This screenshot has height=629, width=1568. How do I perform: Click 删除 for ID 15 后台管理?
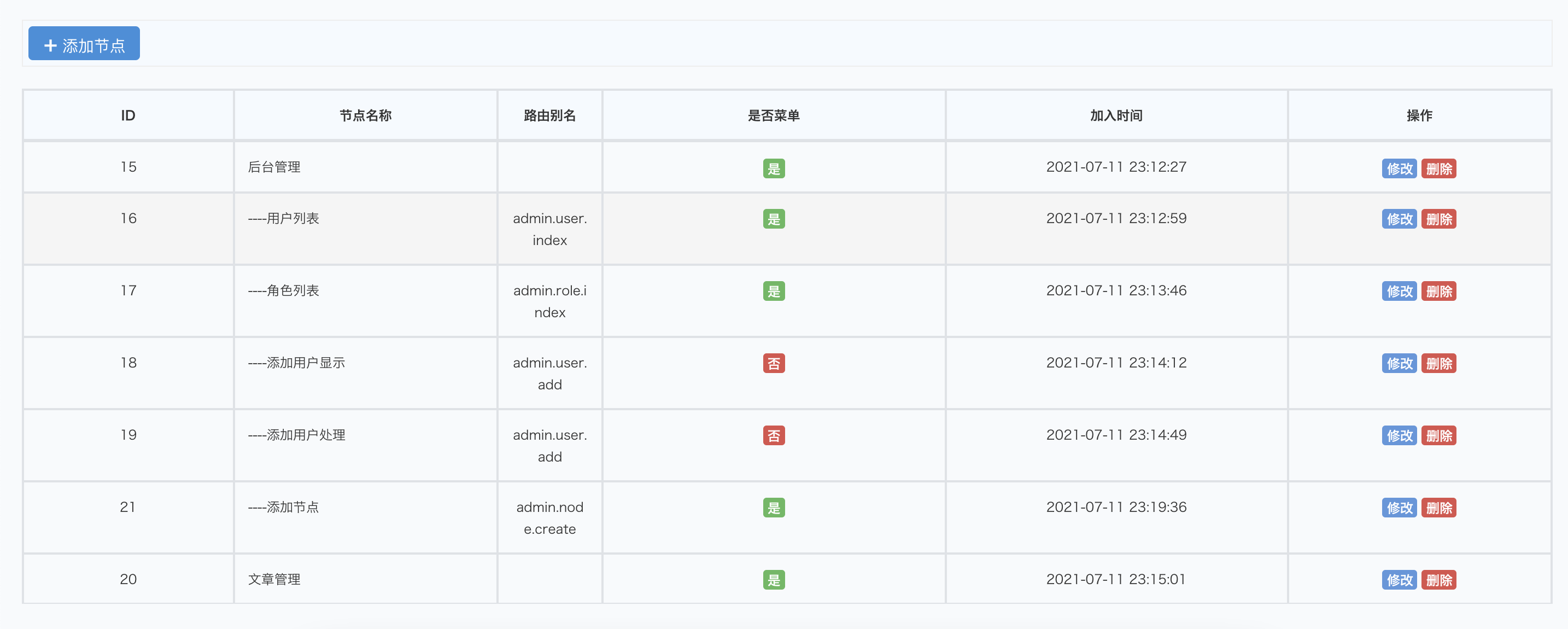coord(1438,168)
